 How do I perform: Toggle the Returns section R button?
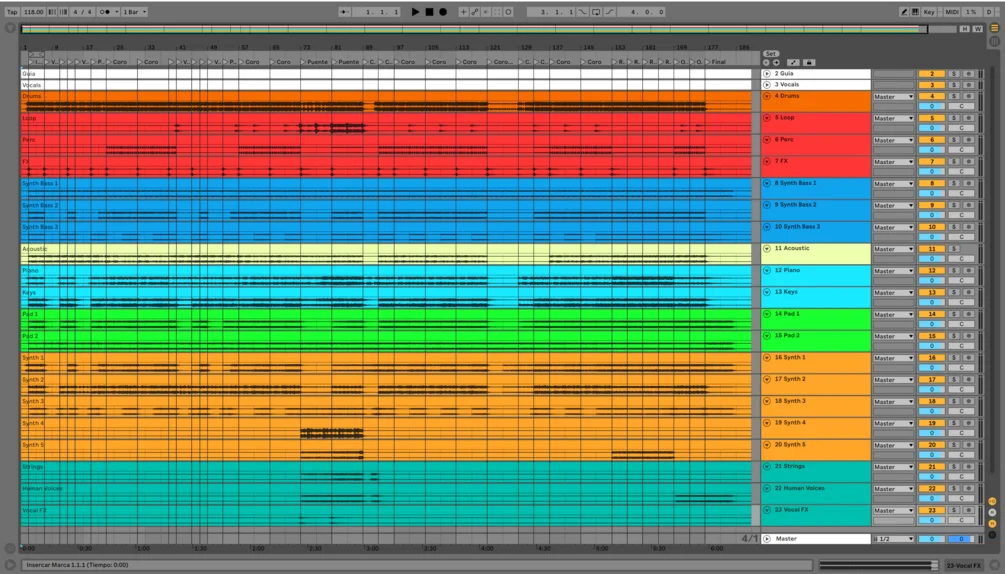click(992, 512)
